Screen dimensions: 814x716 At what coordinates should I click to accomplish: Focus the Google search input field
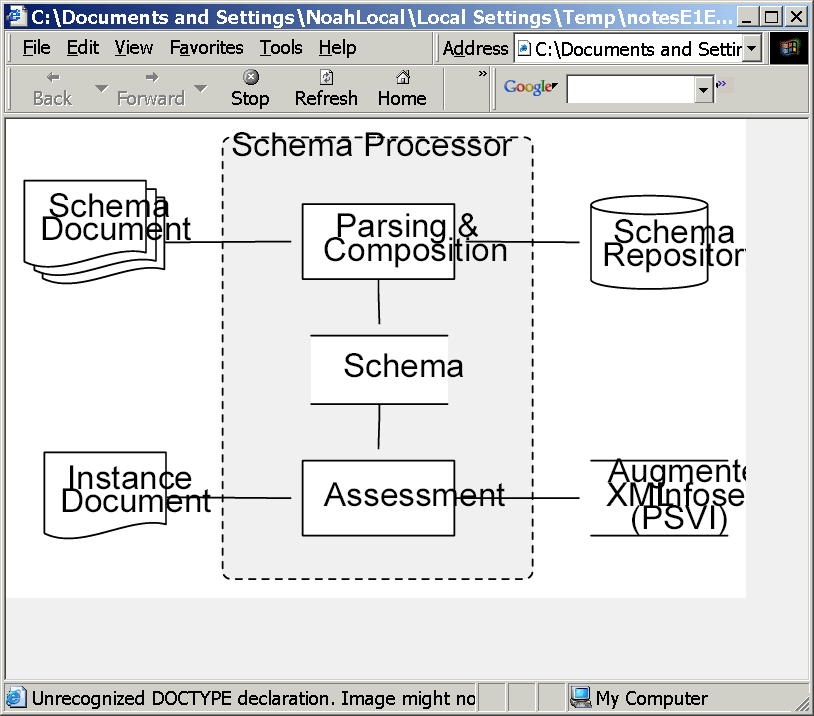[630, 90]
